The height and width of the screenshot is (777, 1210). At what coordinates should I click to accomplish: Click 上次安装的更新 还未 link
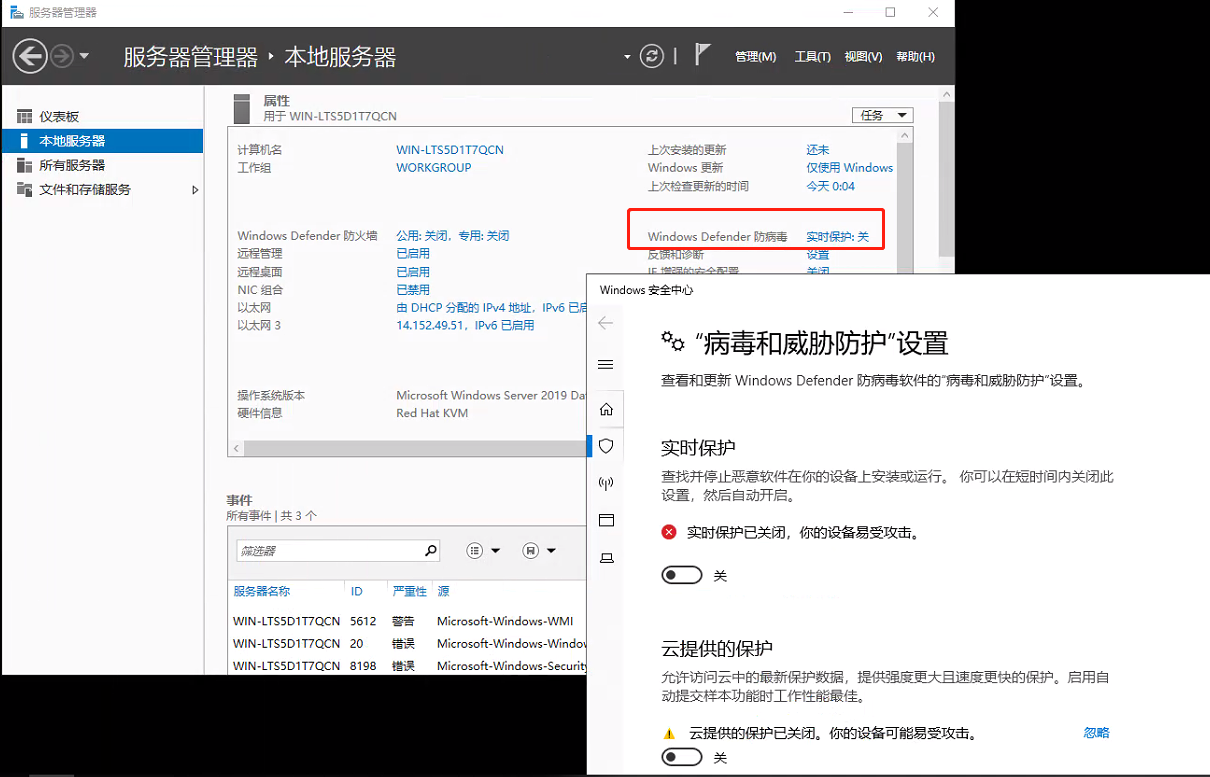point(818,150)
